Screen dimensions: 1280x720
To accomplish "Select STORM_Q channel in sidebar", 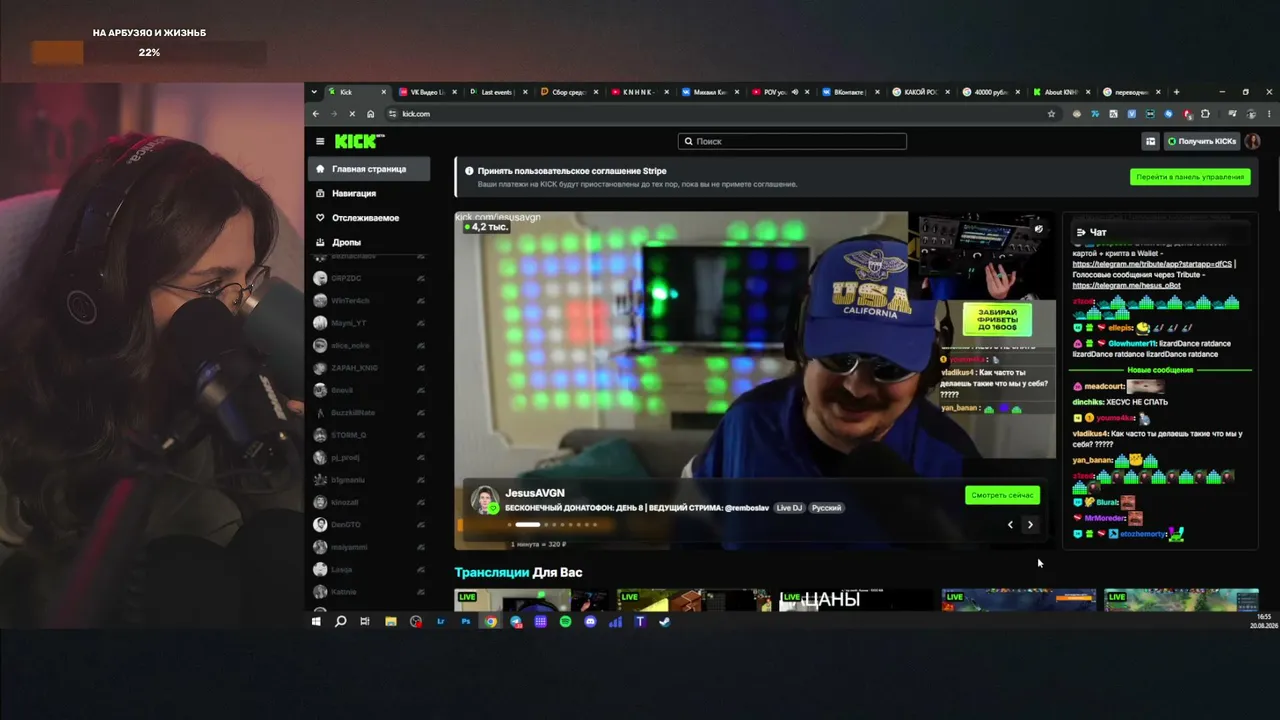I will (369, 435).
